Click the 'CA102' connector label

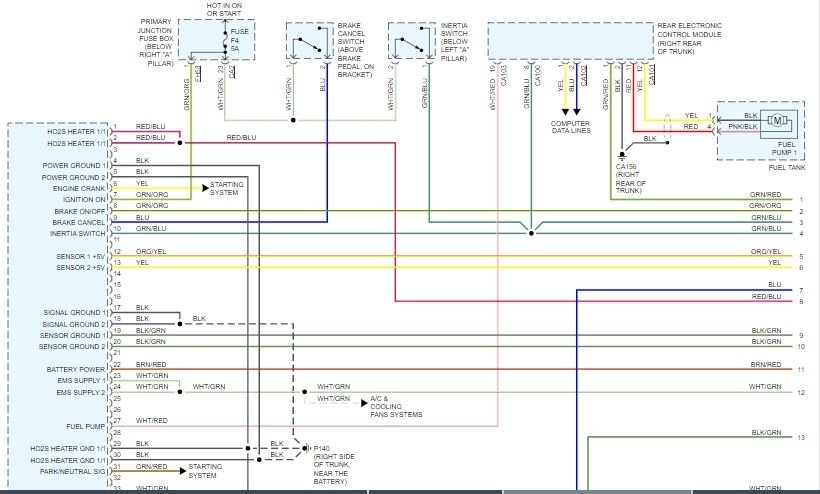(x=584, y=75)
